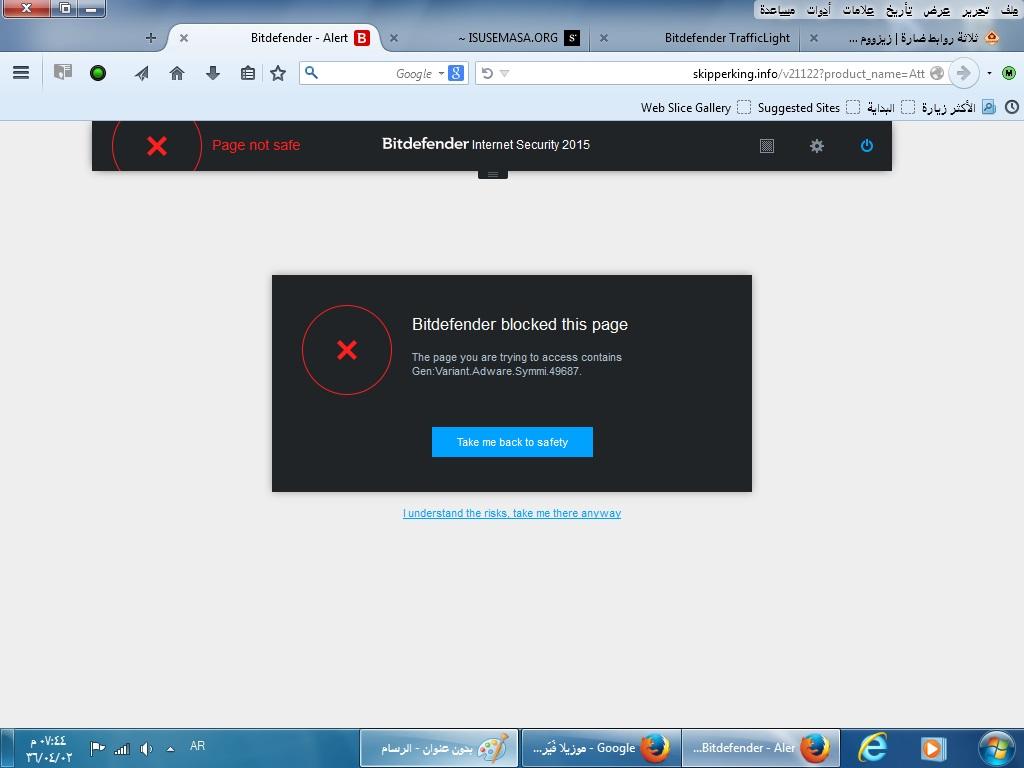
Task: Open the الأكثر زيارة bookmark folder
Action: (958, 107)
